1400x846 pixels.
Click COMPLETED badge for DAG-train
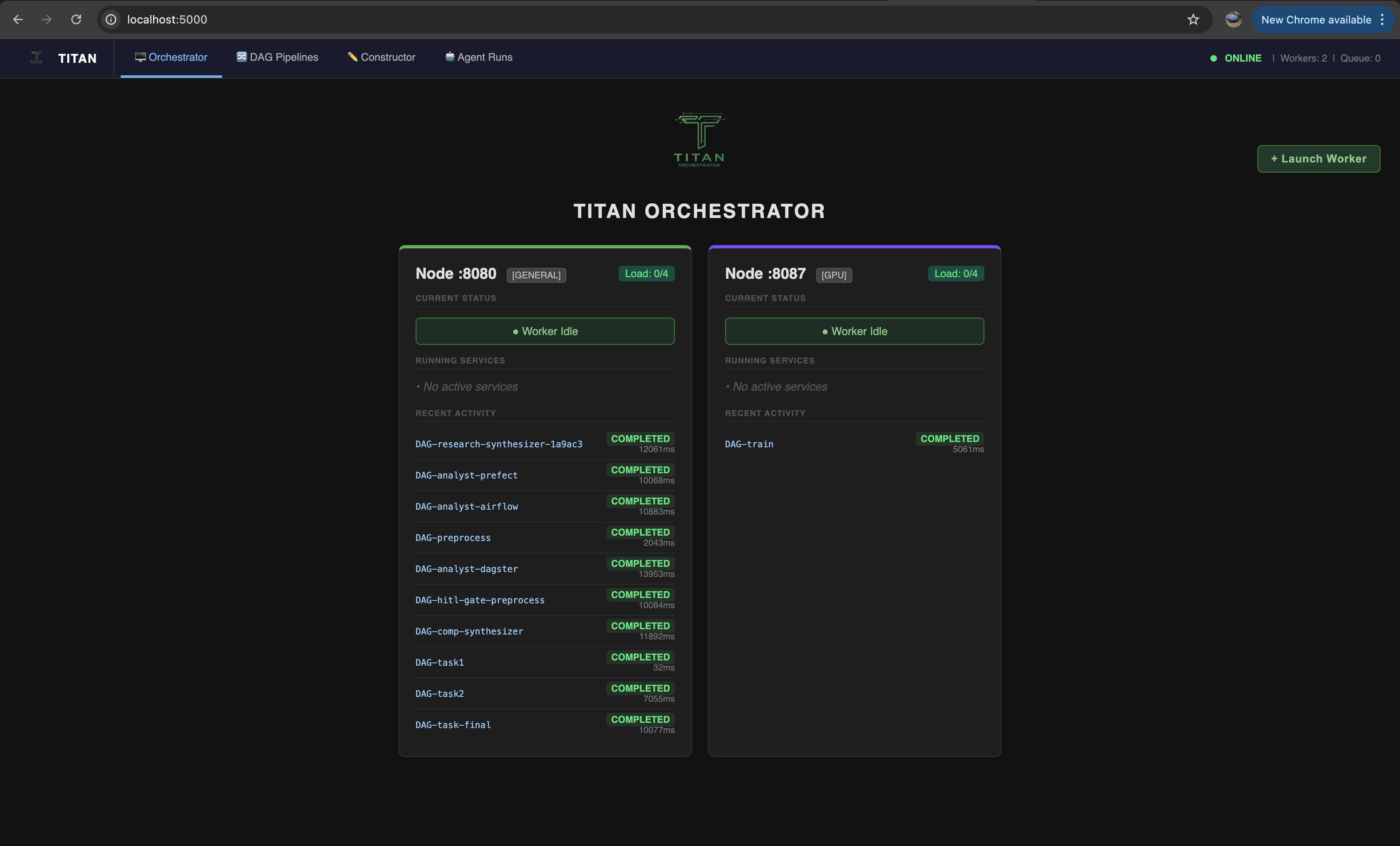[x=950, y=439]
